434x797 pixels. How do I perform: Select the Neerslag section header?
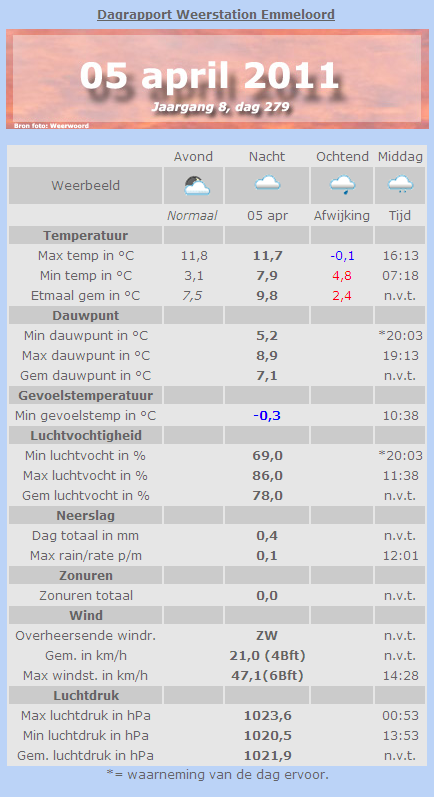tap(85, 515)
